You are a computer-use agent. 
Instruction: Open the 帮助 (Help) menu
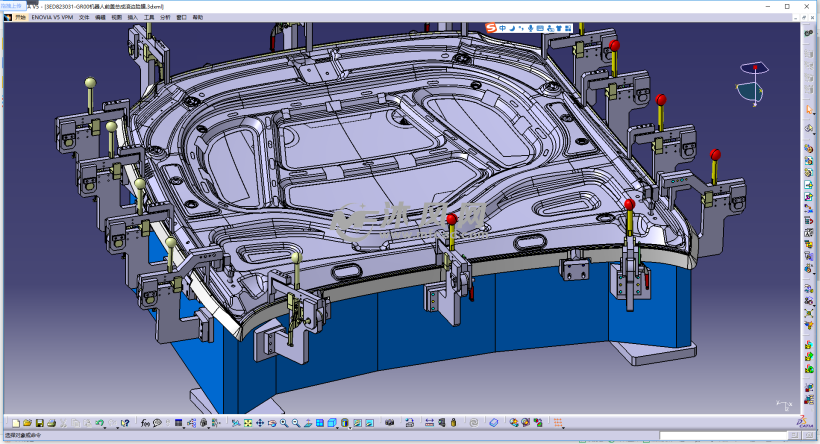click(x=198, y=17)
